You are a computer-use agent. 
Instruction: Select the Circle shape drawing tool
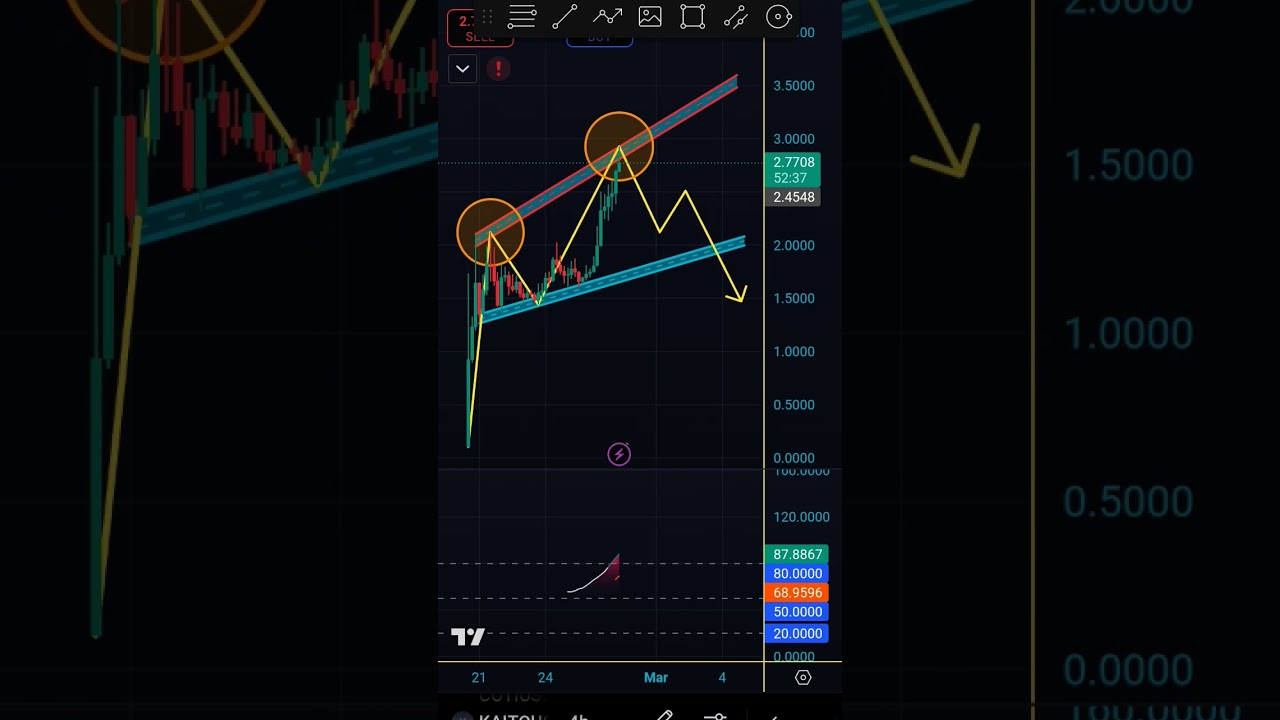point(779,16)
